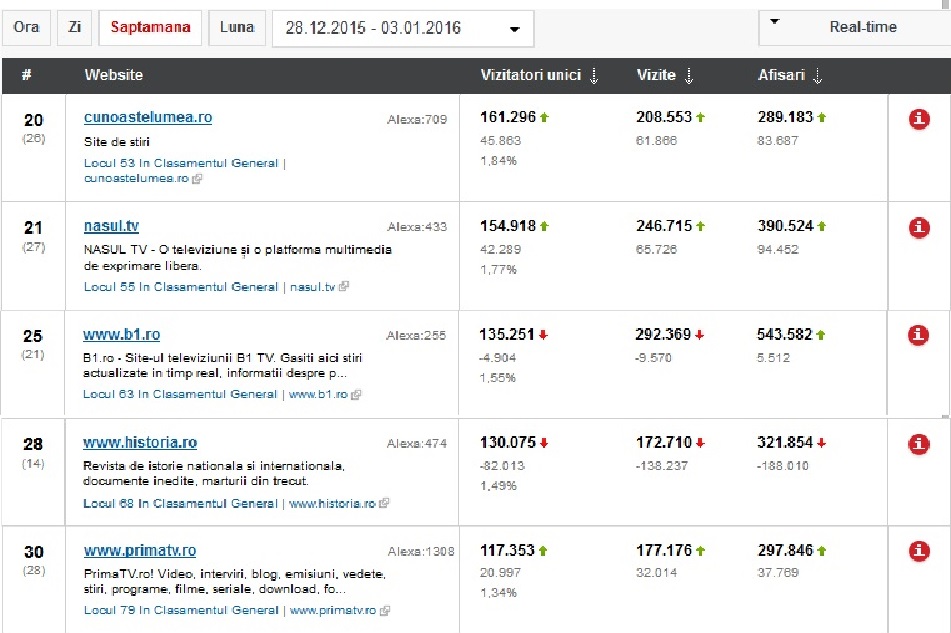This screenshot has height=633, width=951.
Task: Open cunoastelumea.ro site title link
Action: coord(148,117)
